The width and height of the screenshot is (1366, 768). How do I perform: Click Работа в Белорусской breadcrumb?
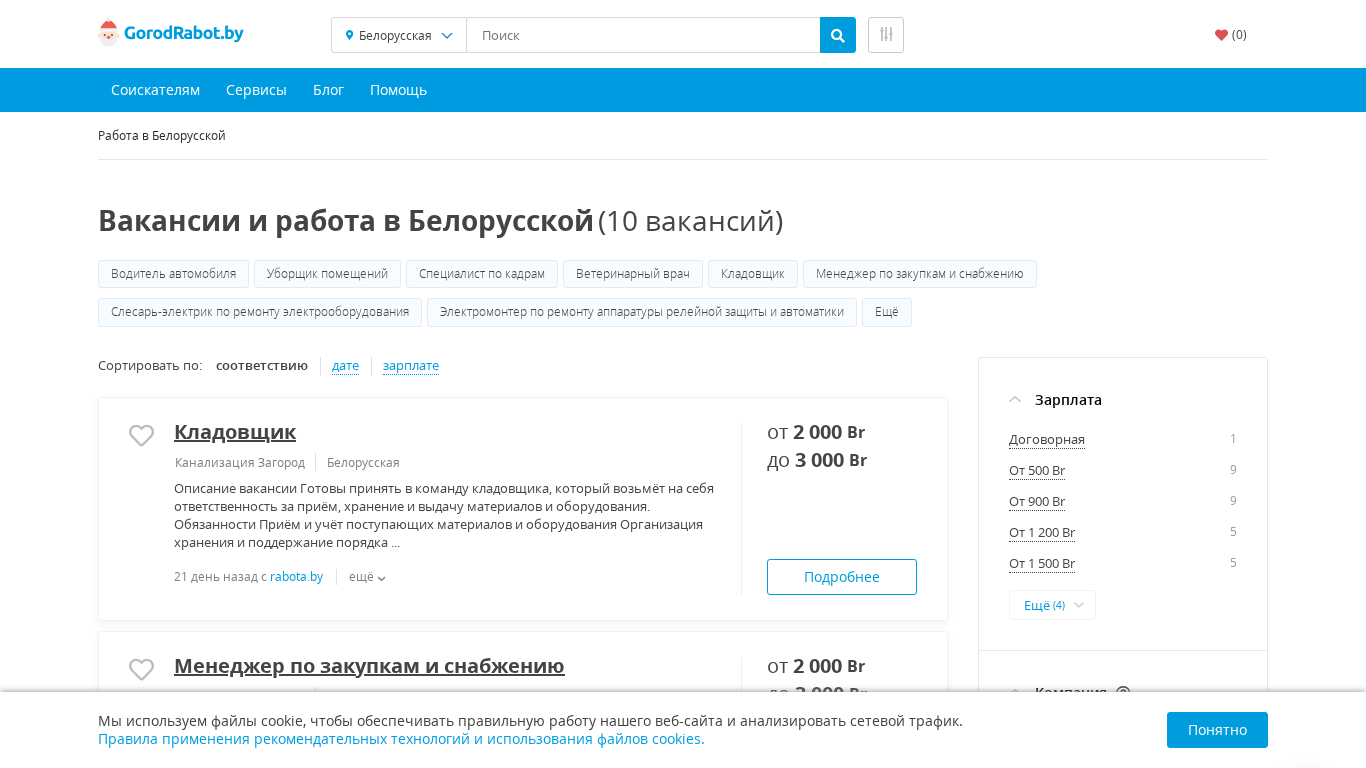click(x=162, y=136)
